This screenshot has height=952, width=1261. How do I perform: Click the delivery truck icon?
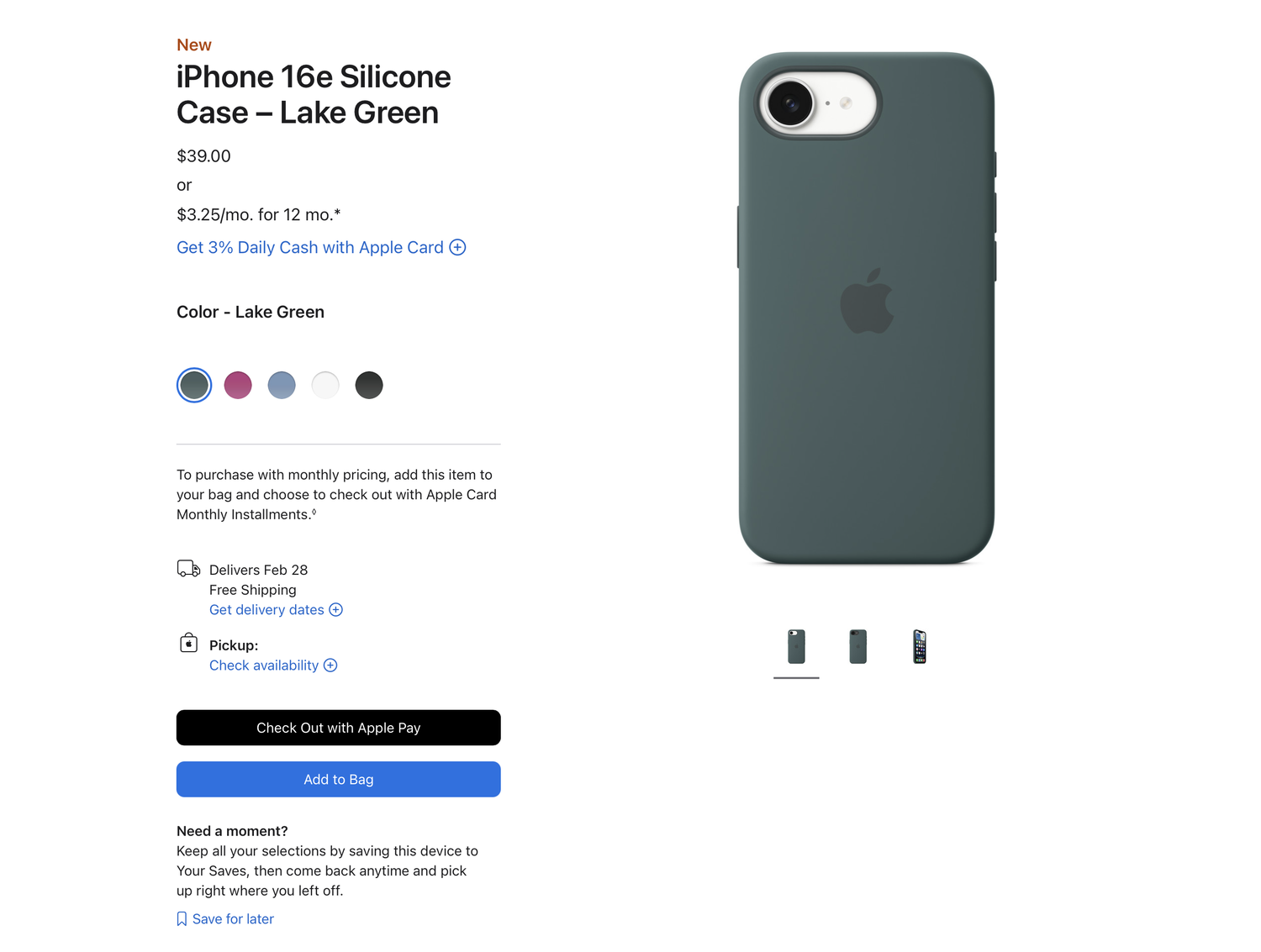[188, 569]
